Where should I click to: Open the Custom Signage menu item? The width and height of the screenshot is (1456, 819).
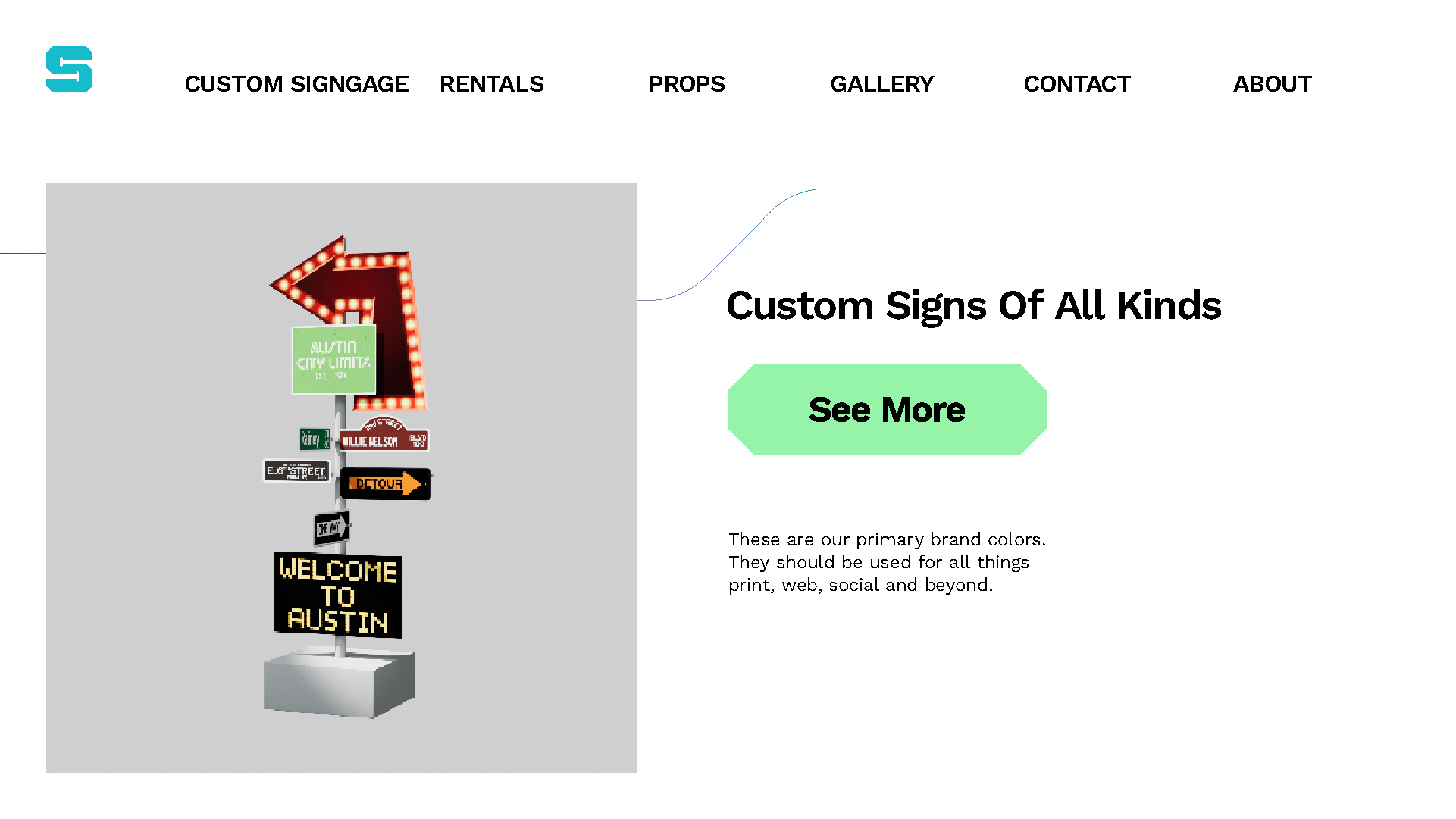point(296,84)
